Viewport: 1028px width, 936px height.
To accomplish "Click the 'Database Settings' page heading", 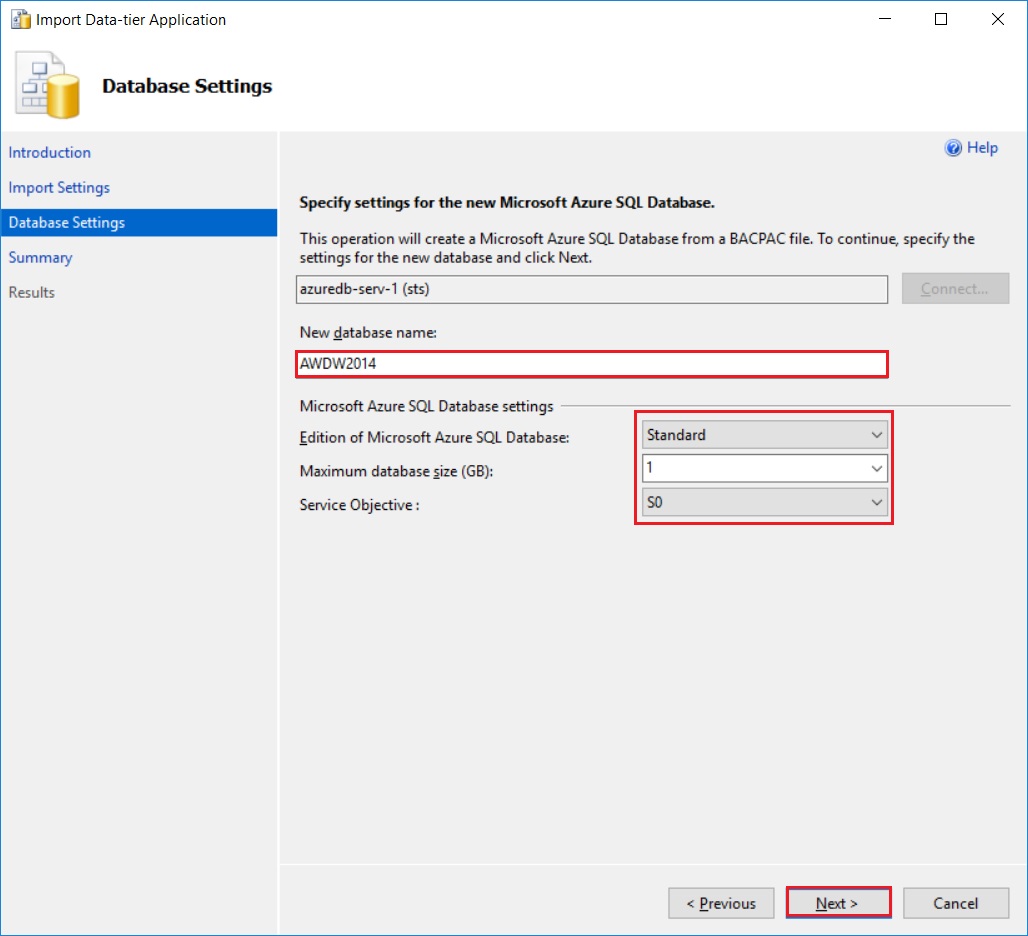I will click(187, 86).
